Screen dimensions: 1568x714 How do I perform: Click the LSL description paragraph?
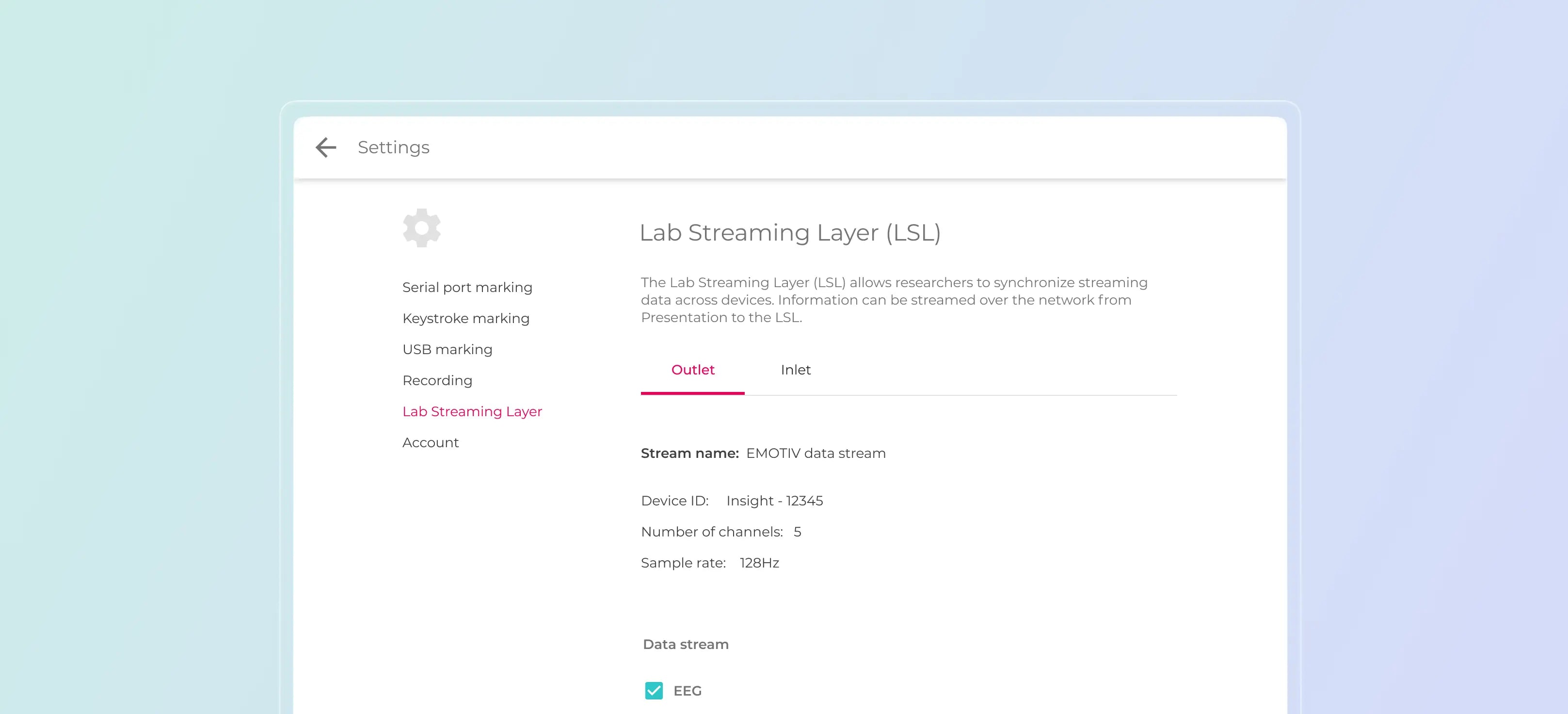(x=894, y=299)
